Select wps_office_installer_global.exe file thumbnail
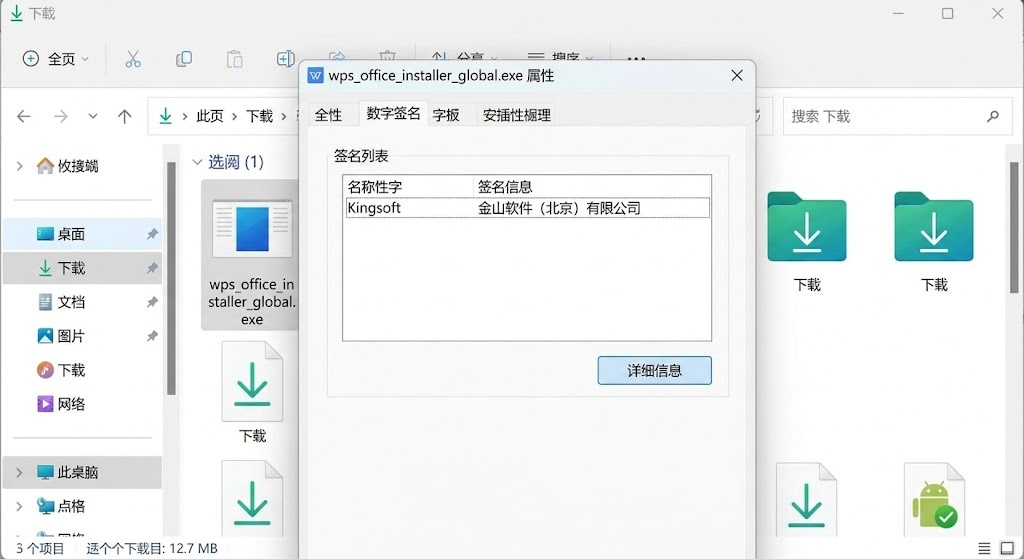 [x=251, y=255]
